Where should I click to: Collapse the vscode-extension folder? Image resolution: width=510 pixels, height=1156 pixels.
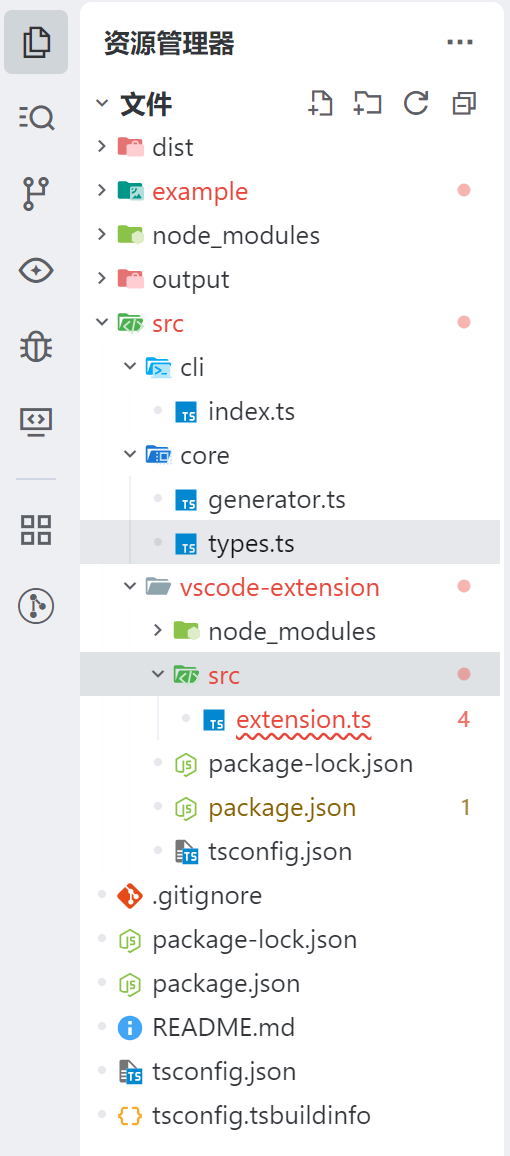click(290, 587)
